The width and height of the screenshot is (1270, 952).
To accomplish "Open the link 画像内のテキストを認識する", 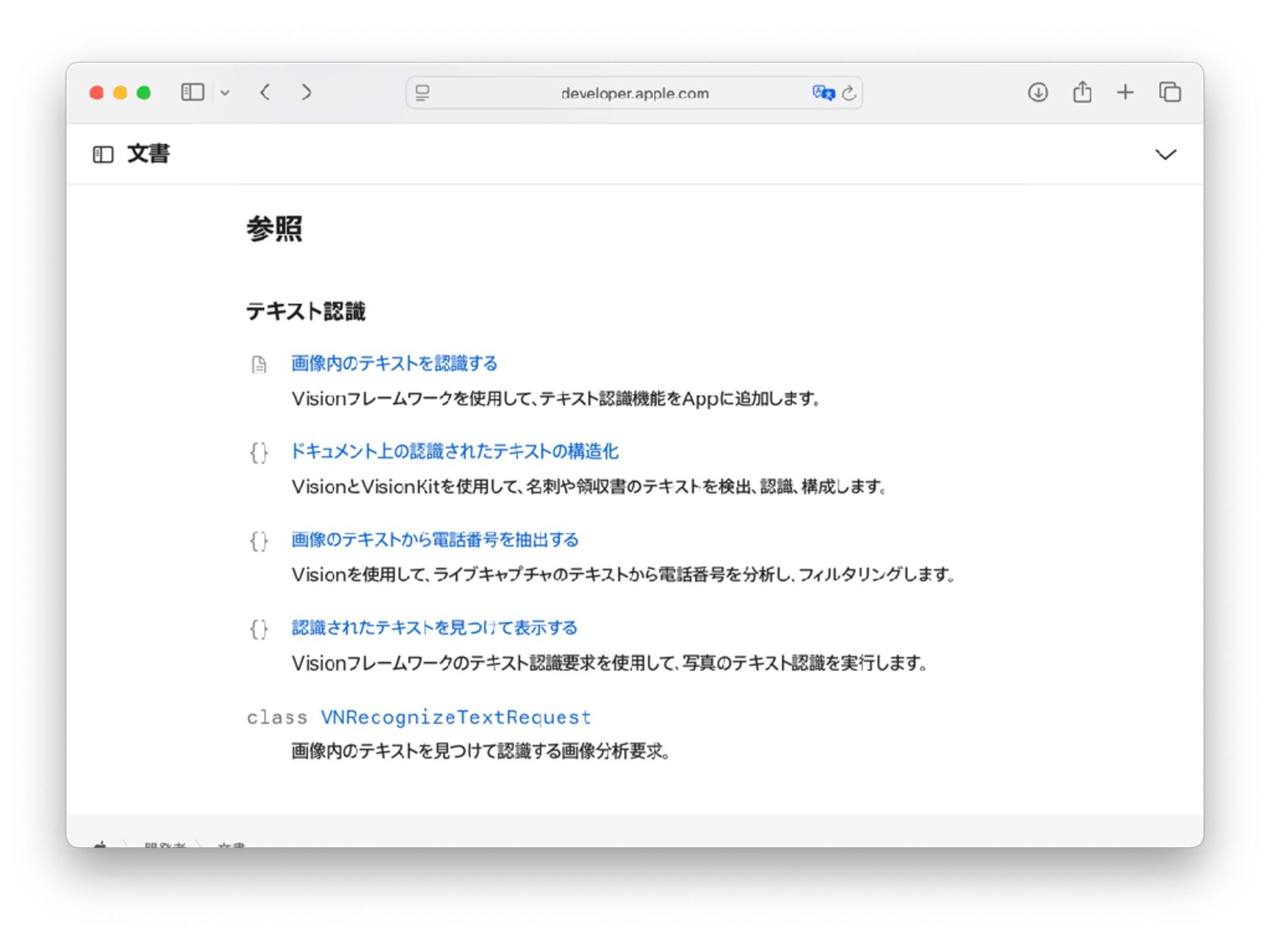I will 394,363.
